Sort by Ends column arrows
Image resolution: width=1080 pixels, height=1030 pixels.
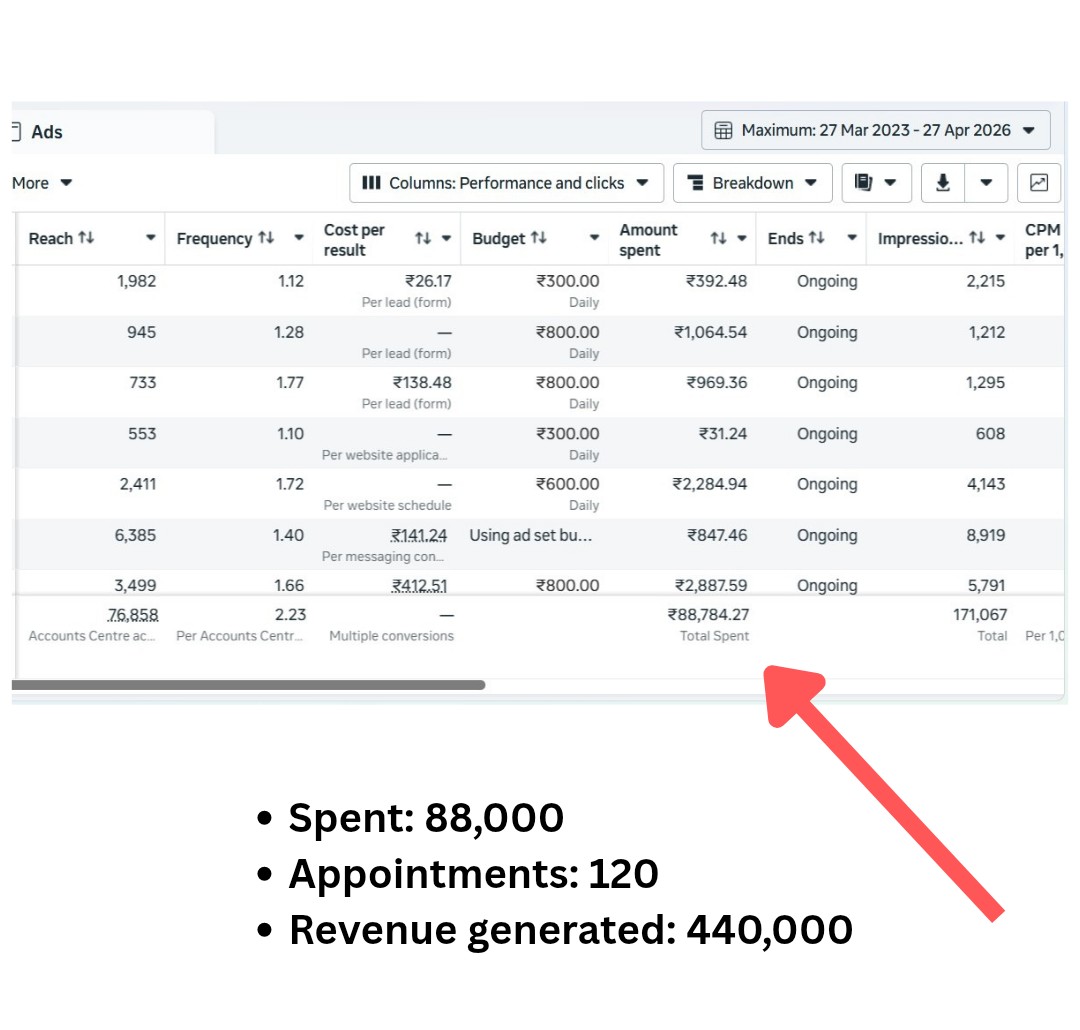[817, 238]
